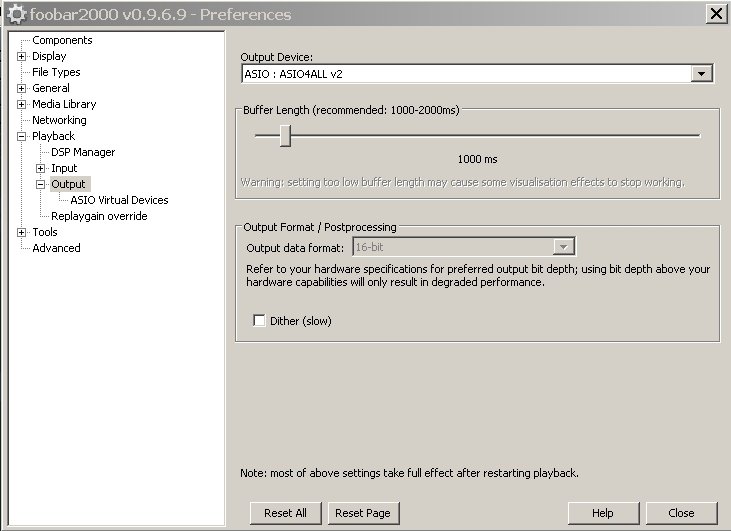
Task: Collapse the Output tree node
Action: pyautogui.click(x=41, y=185)
